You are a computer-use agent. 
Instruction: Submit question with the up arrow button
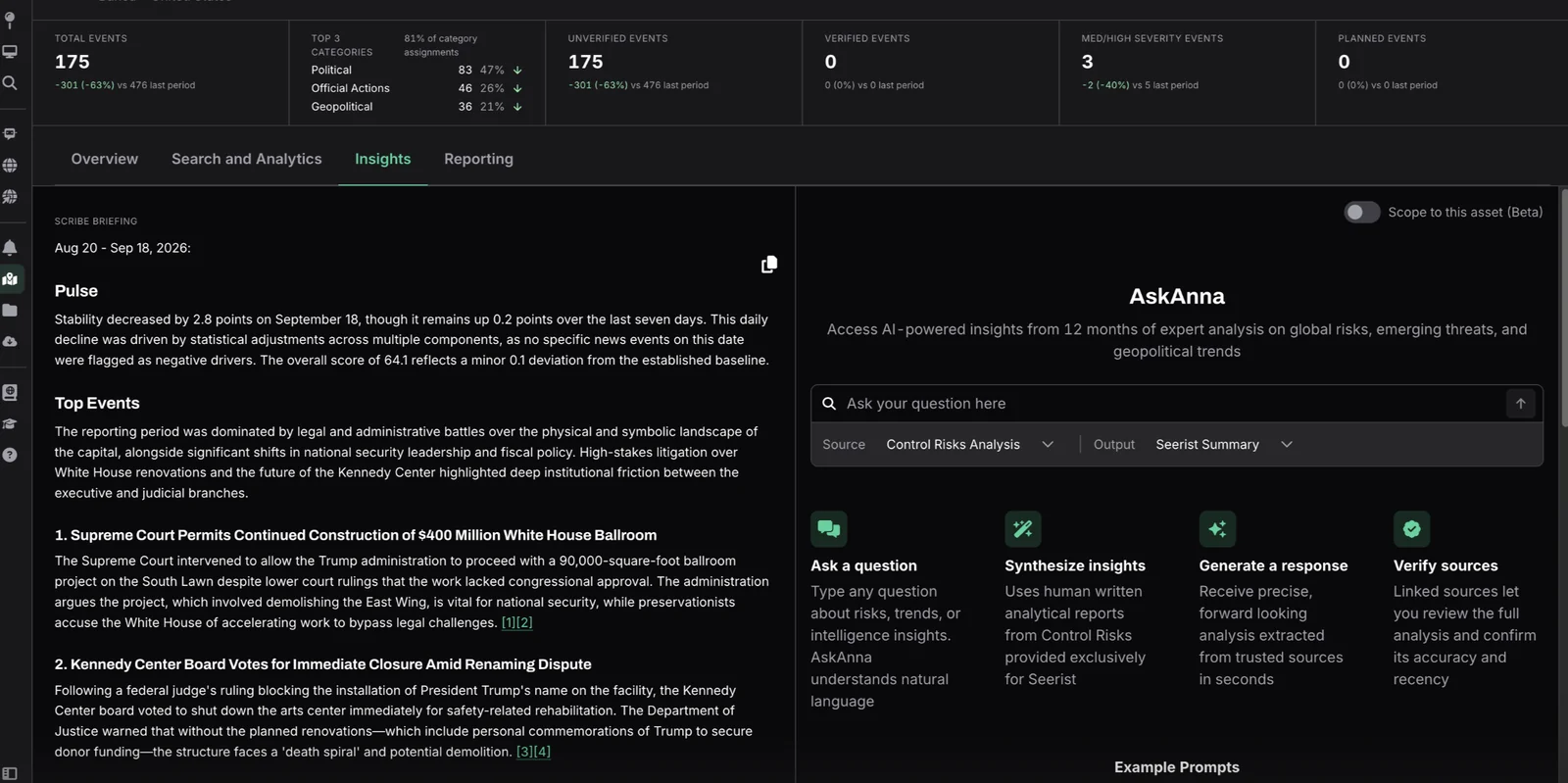tap(1521, 404)
